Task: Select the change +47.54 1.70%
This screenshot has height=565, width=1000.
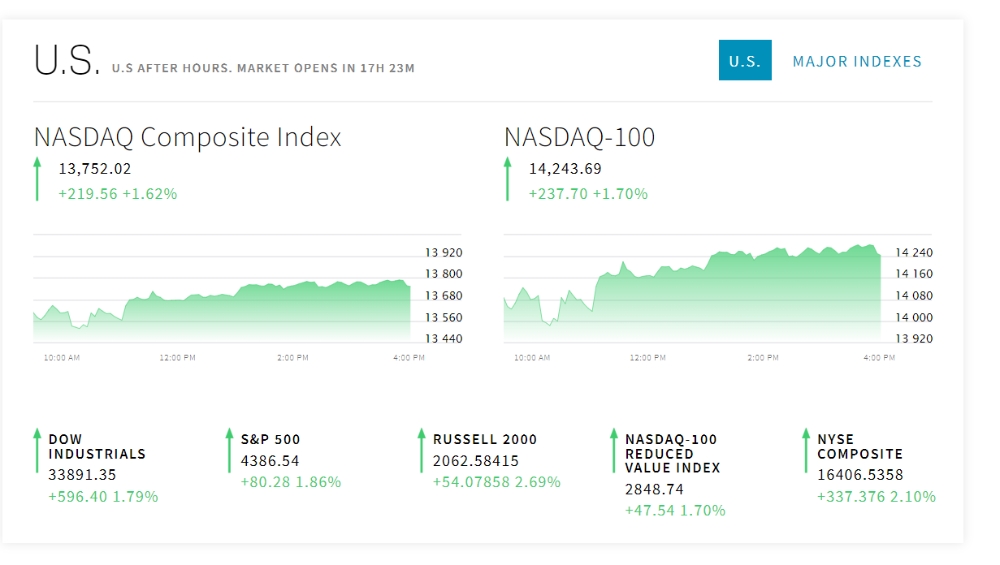Action: [675, 511]
